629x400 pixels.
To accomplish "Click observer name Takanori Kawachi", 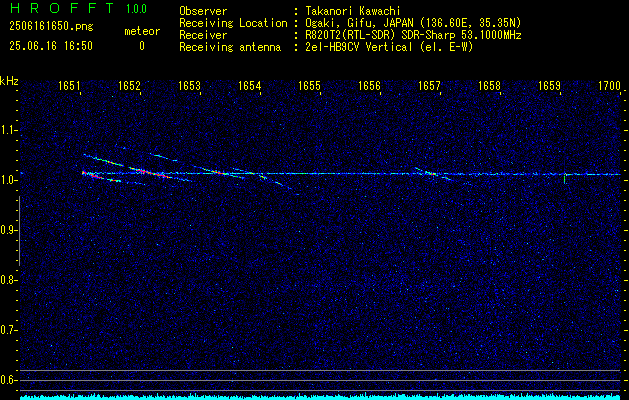I will [353, 11].
